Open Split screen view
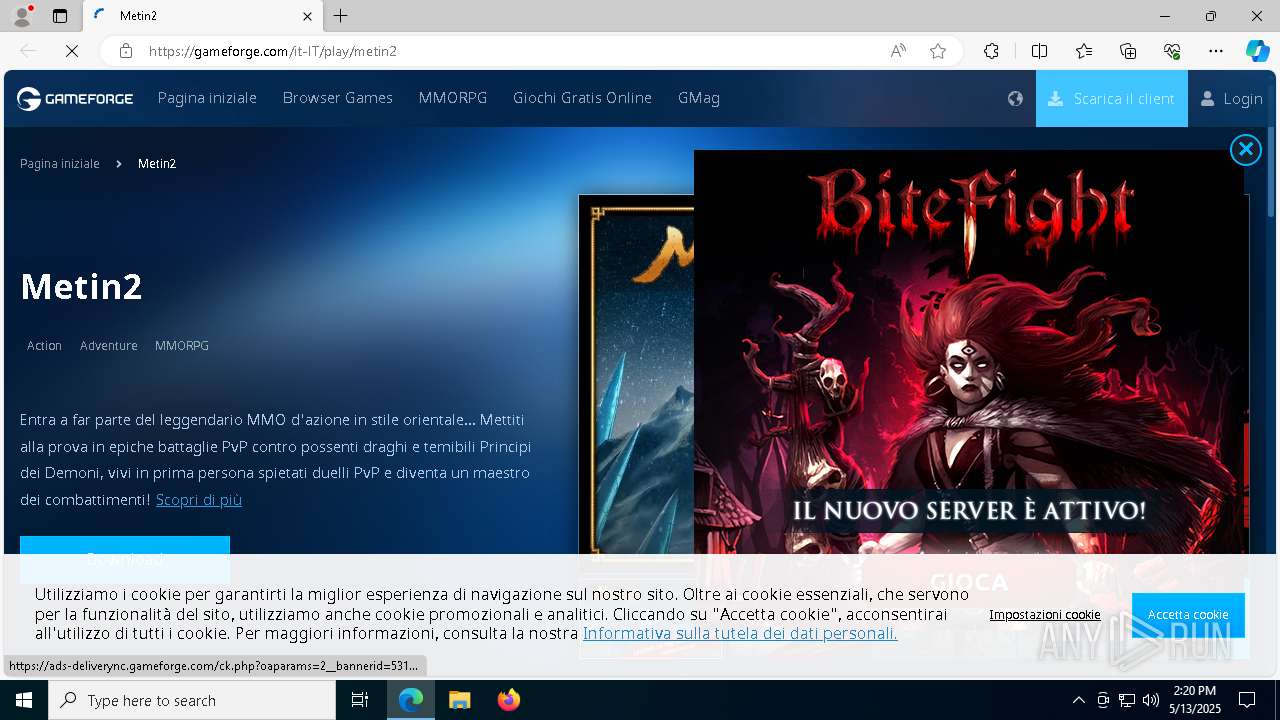 1039,51
